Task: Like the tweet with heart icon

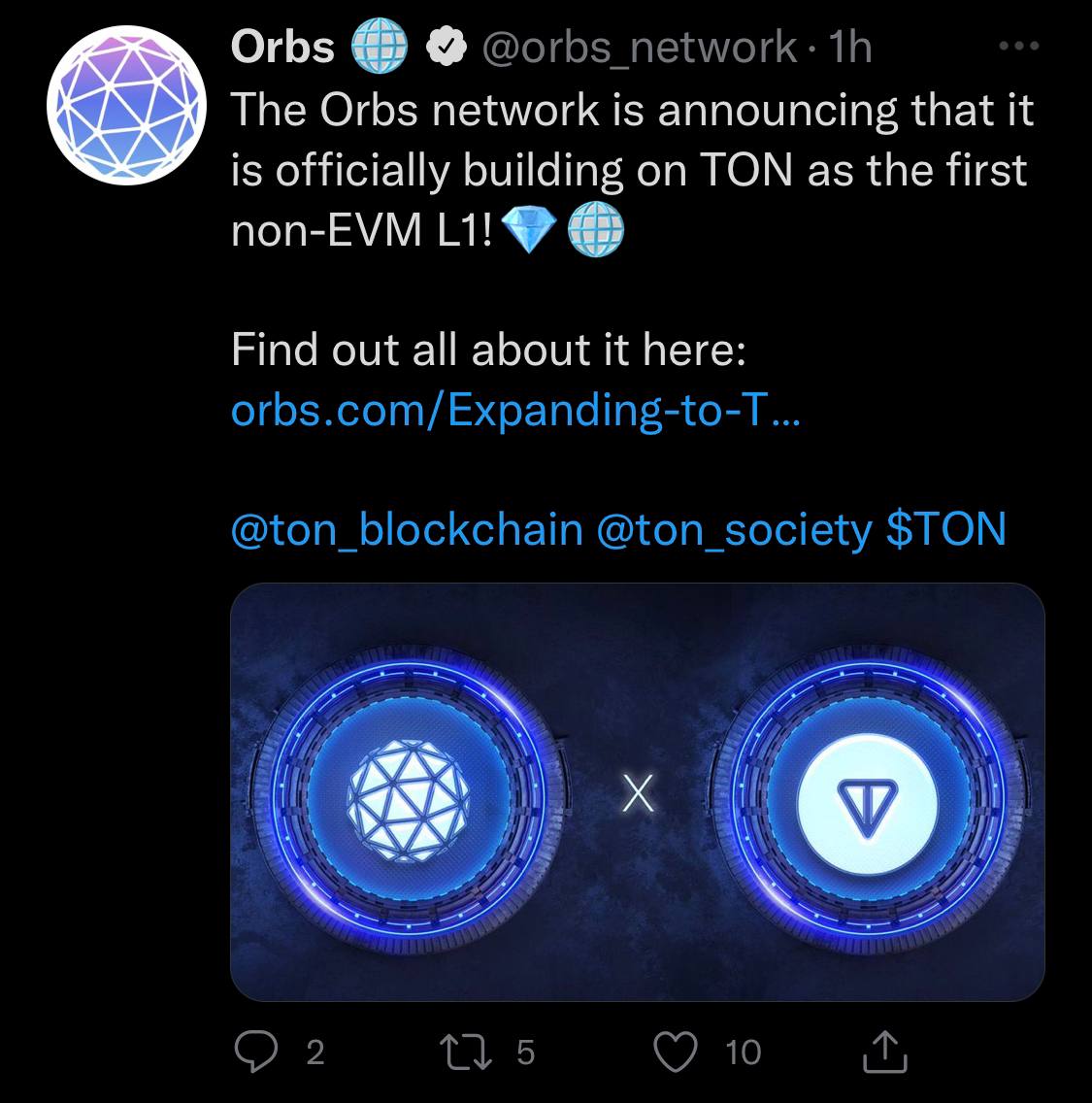Action: click(x=675, y=1052)
